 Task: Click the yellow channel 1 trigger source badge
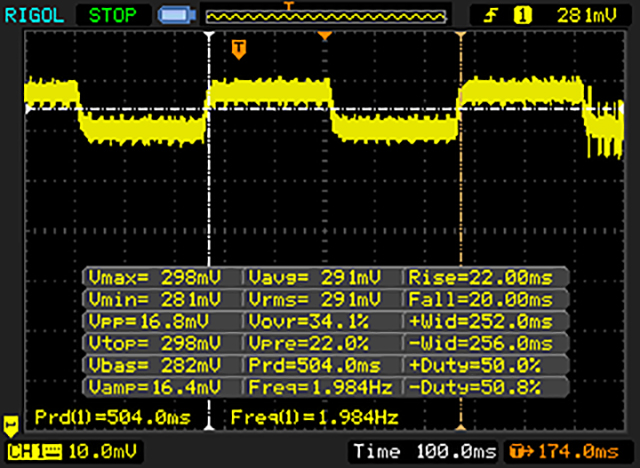523,16
